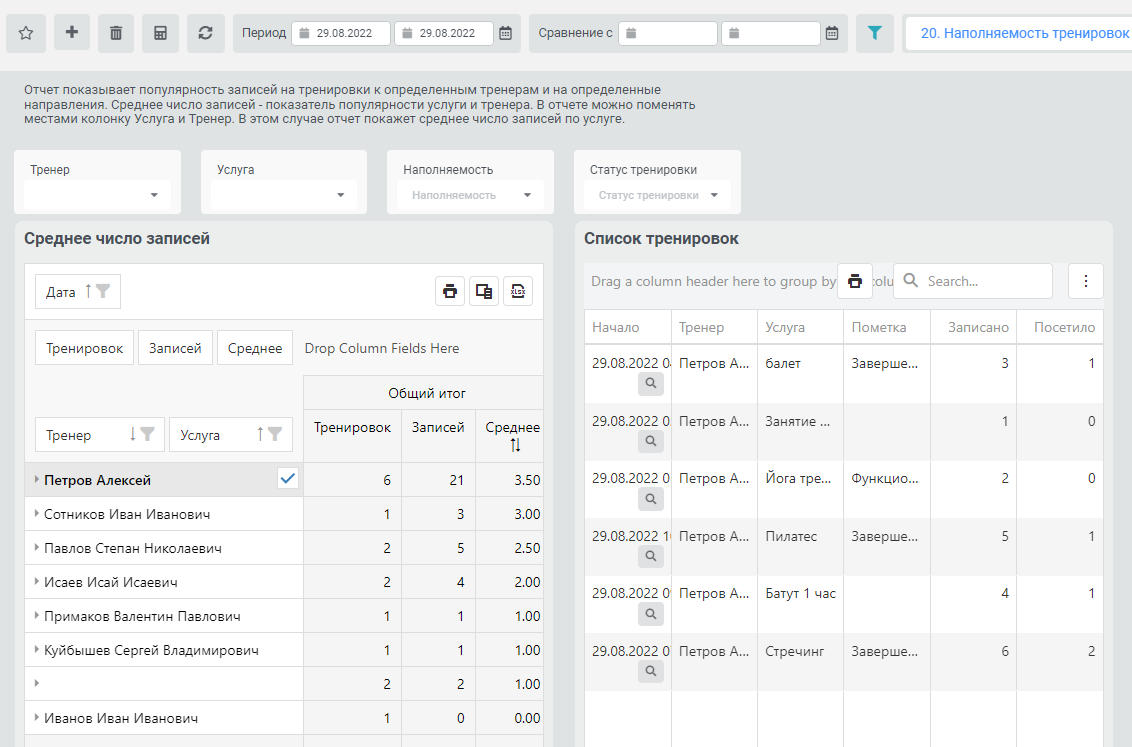Click the trash delete icon
This screenshot has width=1132, height=747.
point(116,33)
